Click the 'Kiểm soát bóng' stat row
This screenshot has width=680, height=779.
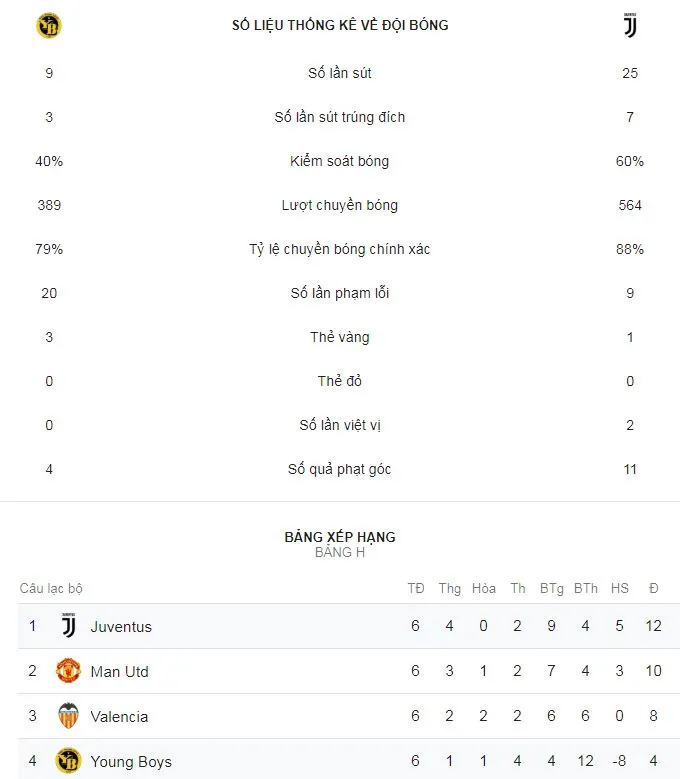click(x=340, y=161)
